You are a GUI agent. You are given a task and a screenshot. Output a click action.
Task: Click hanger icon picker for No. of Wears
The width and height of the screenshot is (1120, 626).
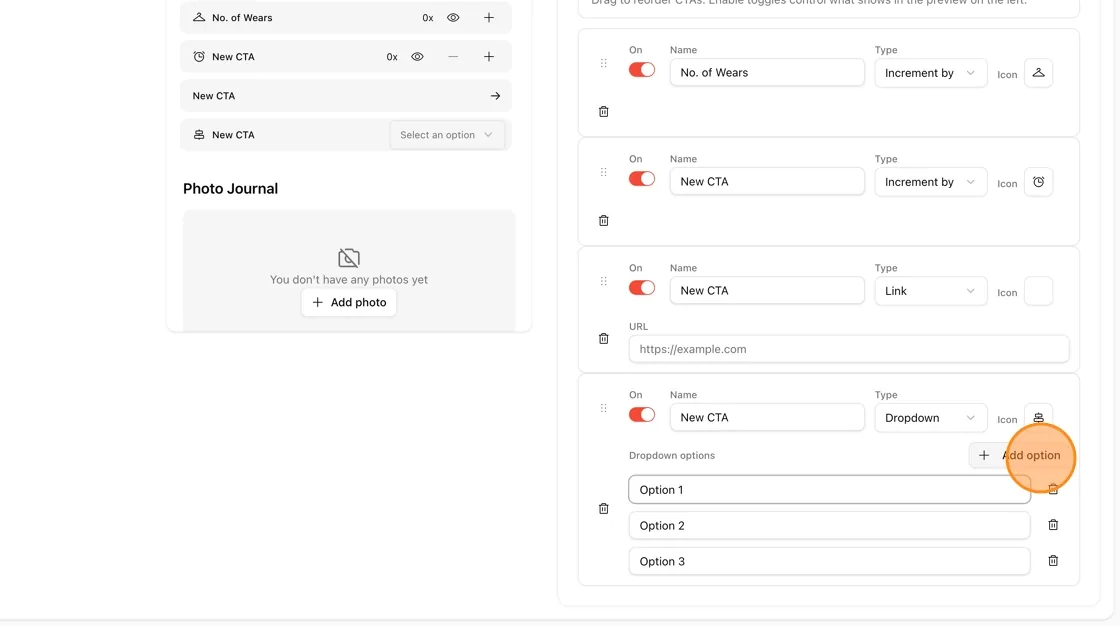[1038, 73]
